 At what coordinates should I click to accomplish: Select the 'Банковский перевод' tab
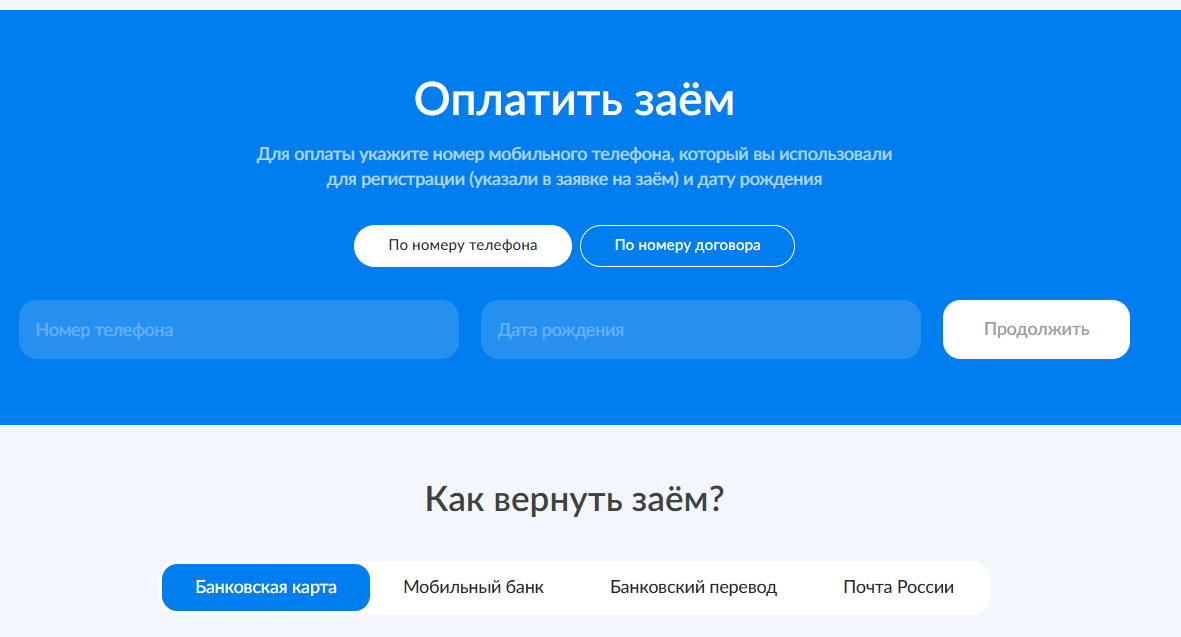(x=693, y=587)
